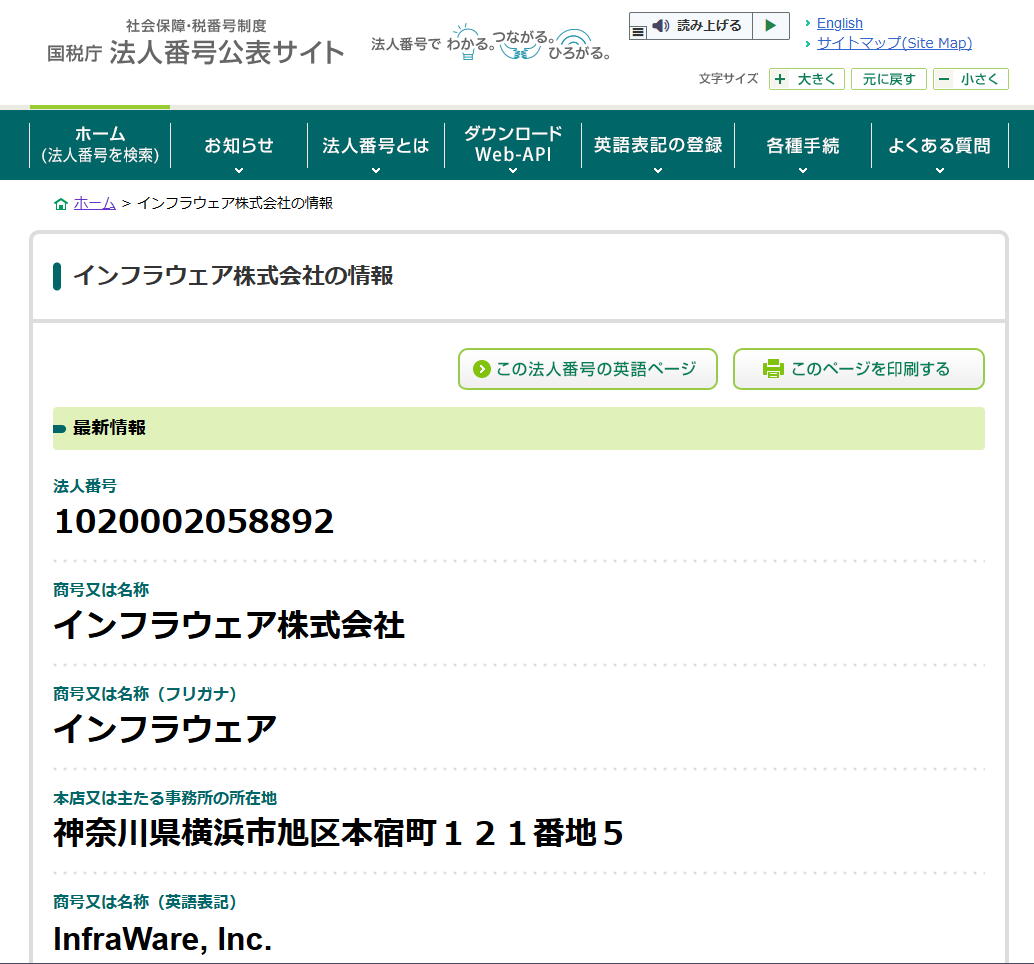The height and width of the screenshot is (964, 1034).
Task: Click the furigana value インフラウェア
Action: (x=165, y=729)
